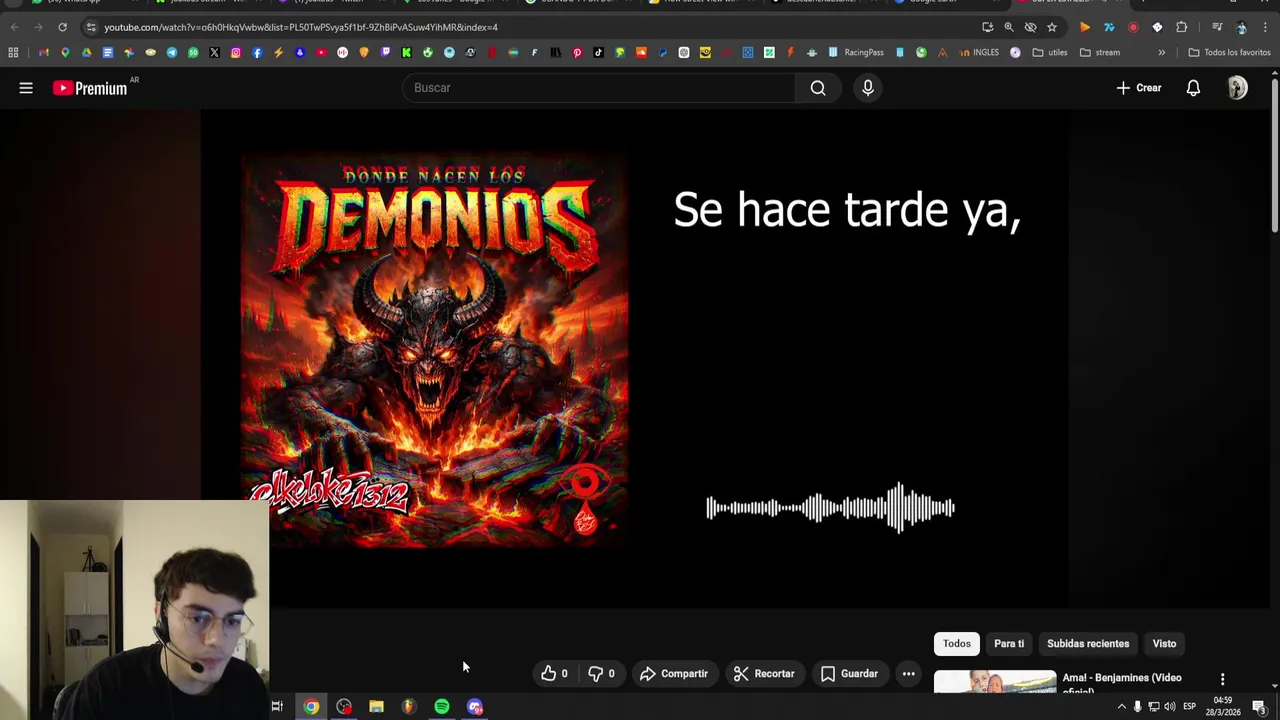Open Chrome extensions puzzle icon

1181,27
